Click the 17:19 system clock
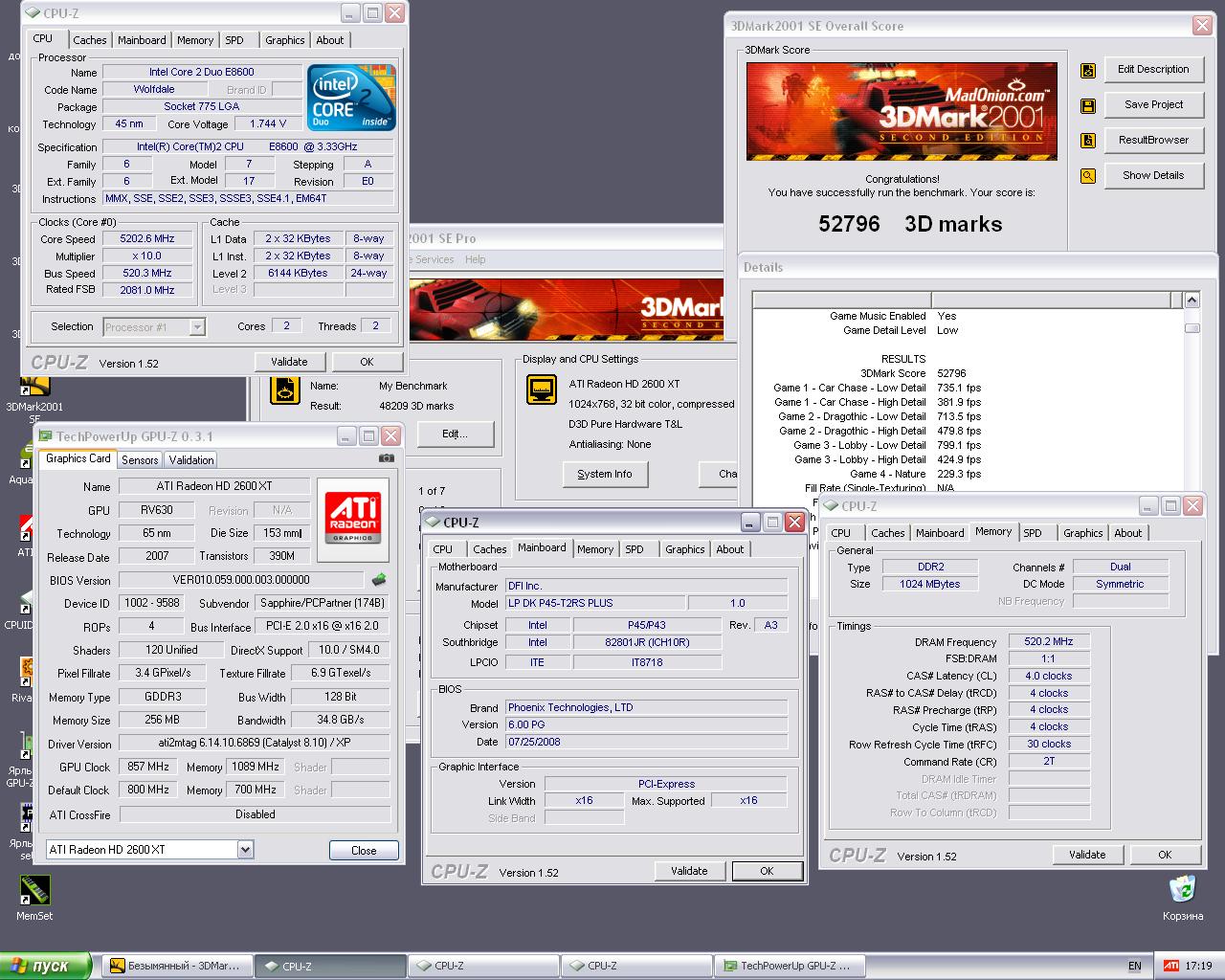The height and width of the screenshot is (980, 1225). pos(1198,966)
